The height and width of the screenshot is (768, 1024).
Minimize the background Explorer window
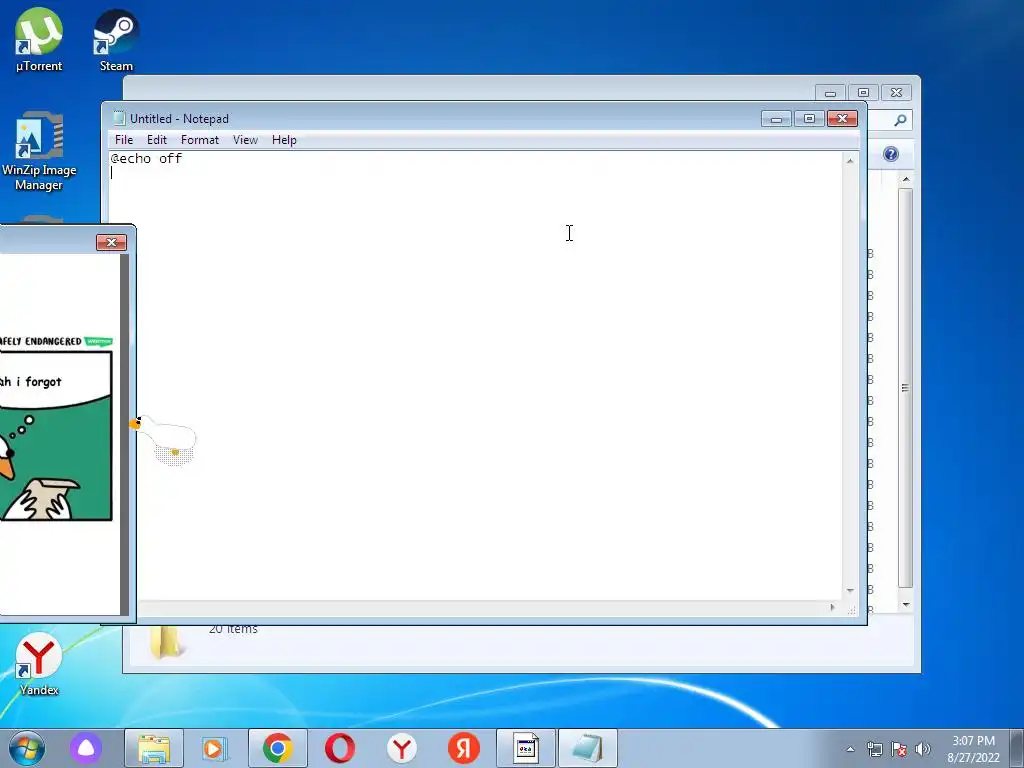pyautogui.click(x=830, y=93)
